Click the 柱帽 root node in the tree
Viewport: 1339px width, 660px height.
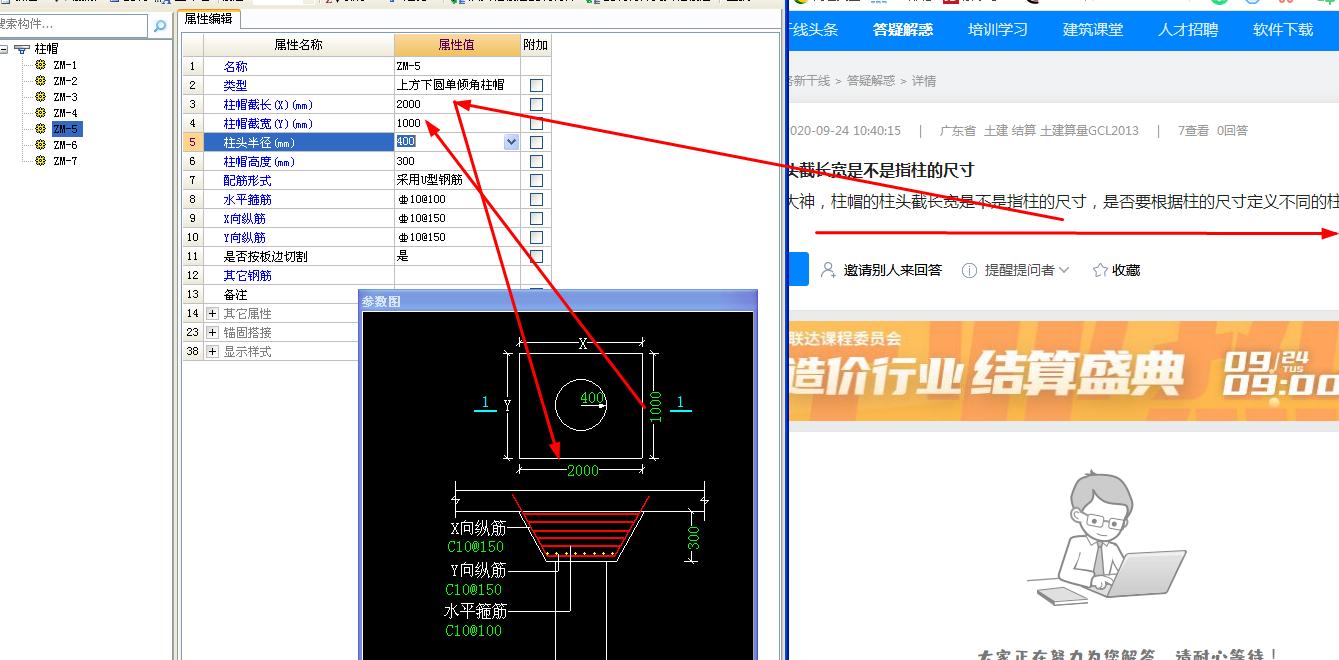(x=46, y=48)
